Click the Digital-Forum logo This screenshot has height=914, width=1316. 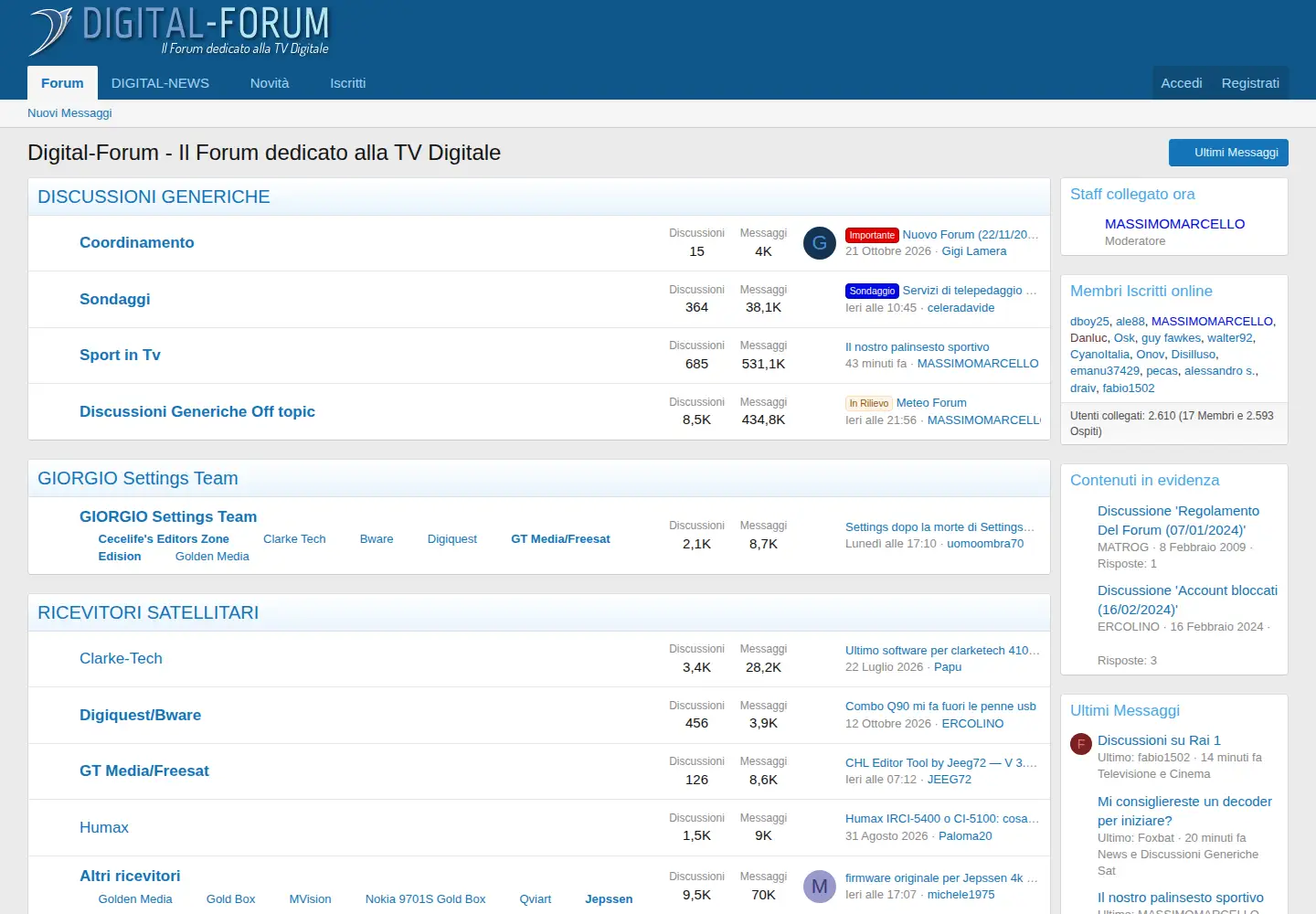pyautogui.click(x=179, y=31)
